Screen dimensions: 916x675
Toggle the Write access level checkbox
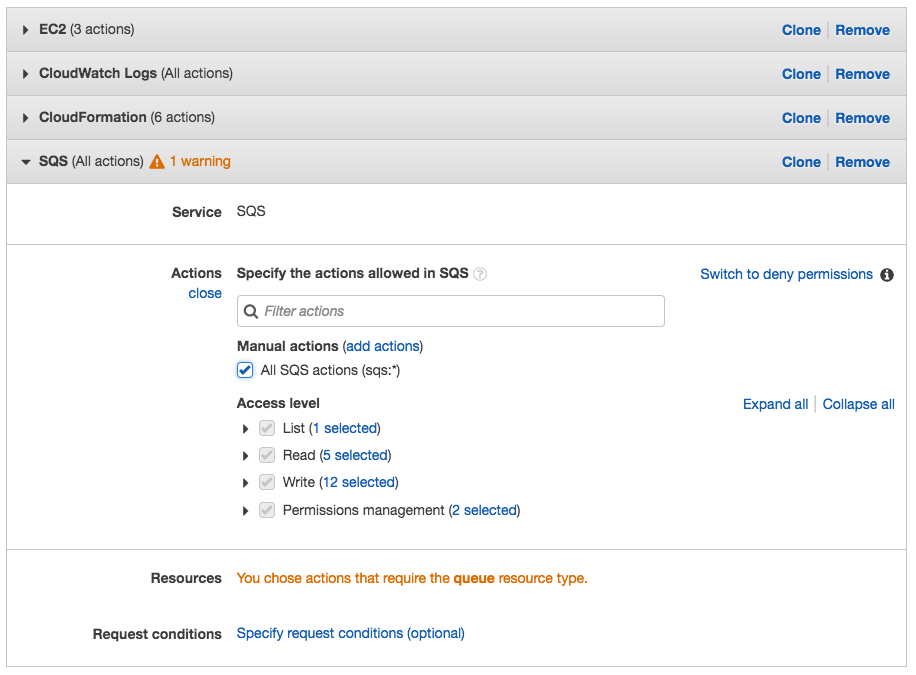[x=267, y=482]
